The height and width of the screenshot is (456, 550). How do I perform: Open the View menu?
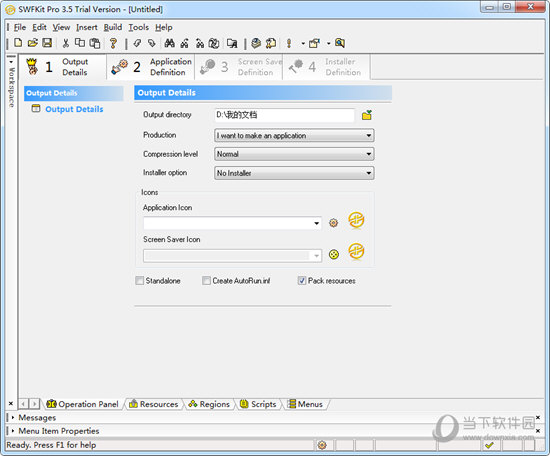click(x=61, y=27)
